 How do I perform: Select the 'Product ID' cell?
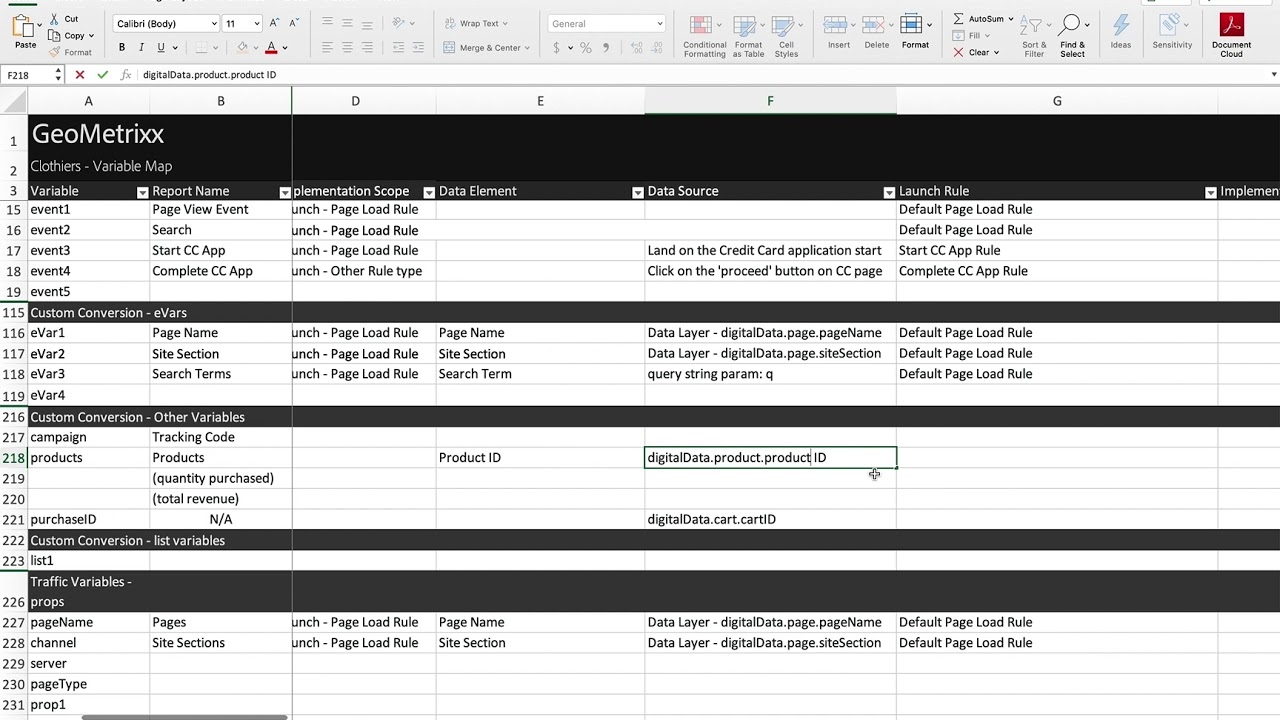(540, 458)
